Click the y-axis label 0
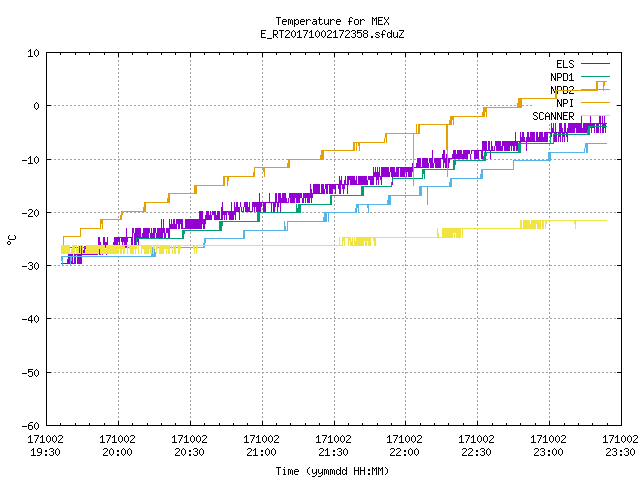Image resolution: width=640 pixels, height=480 pixels. 36,106
